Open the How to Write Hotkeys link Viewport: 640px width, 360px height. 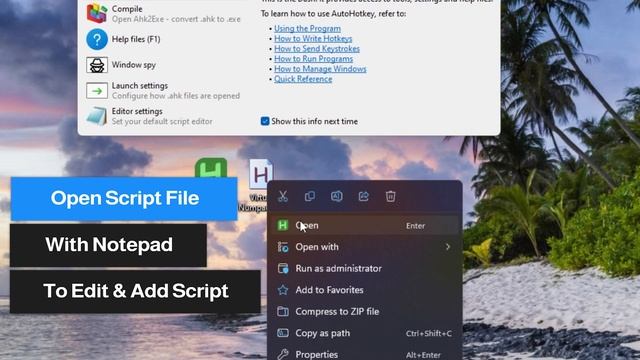[313, 39]
